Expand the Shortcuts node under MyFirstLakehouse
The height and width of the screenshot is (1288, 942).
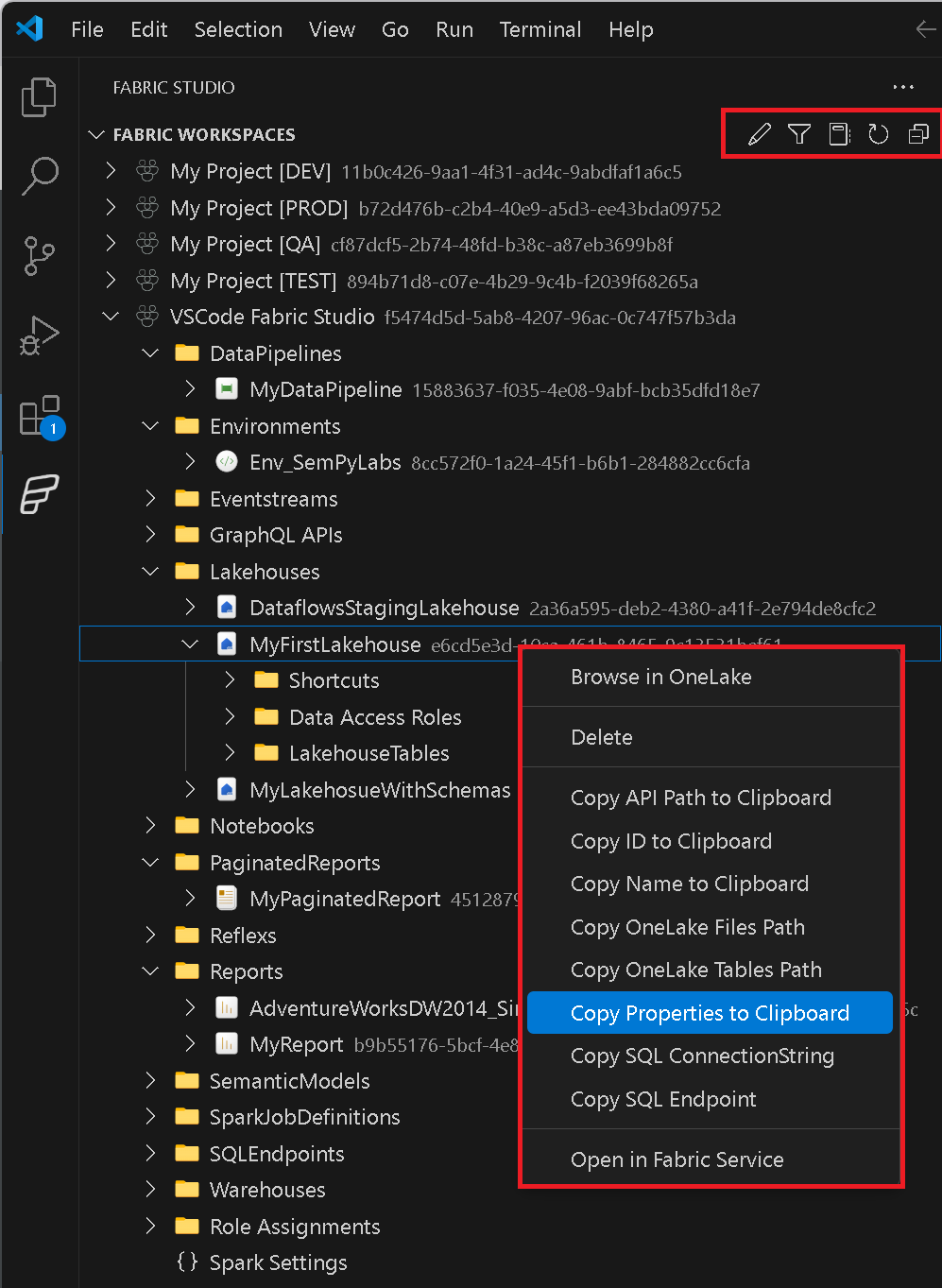(228, 679)
